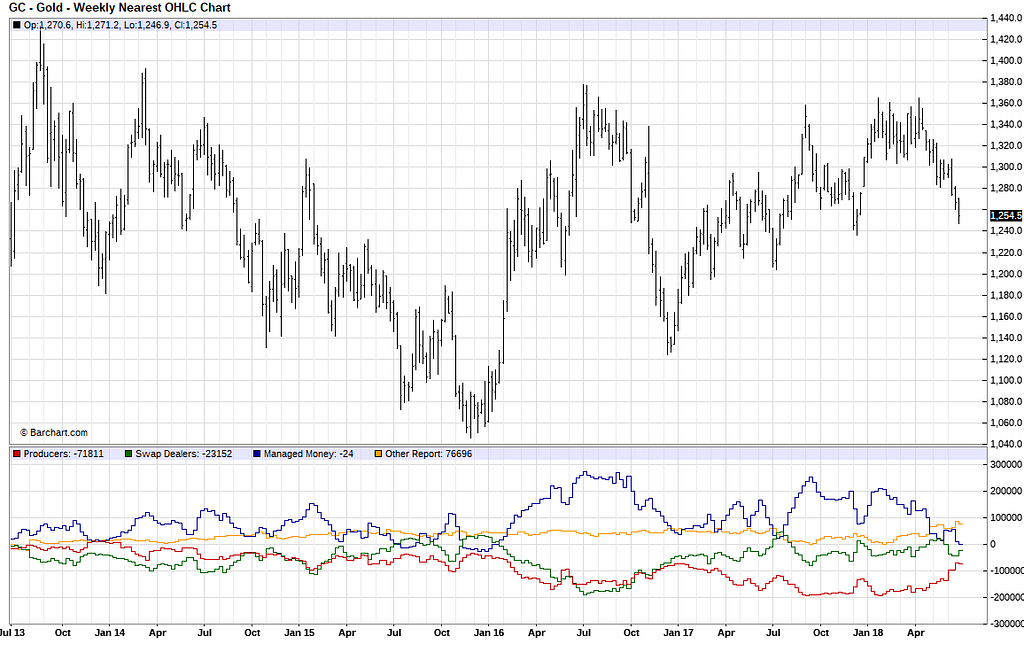Image resolution: width=1024 pixels, height=660 pixels.
Task: Click the 'Other Report: 76696' legend label
Action: tap(428, 454)
